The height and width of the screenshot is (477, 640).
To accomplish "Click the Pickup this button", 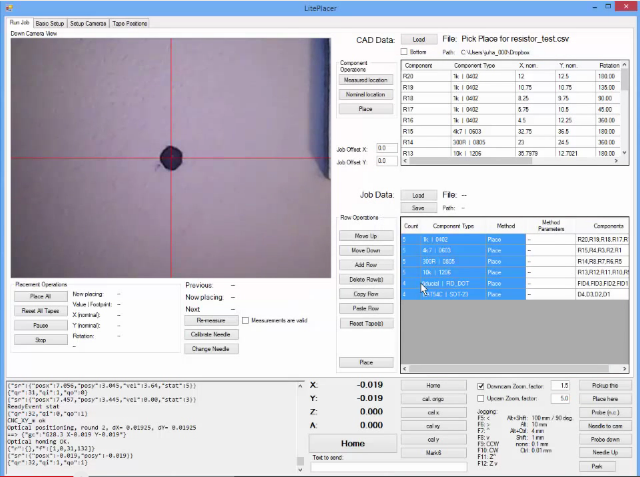I will point(604,385).
